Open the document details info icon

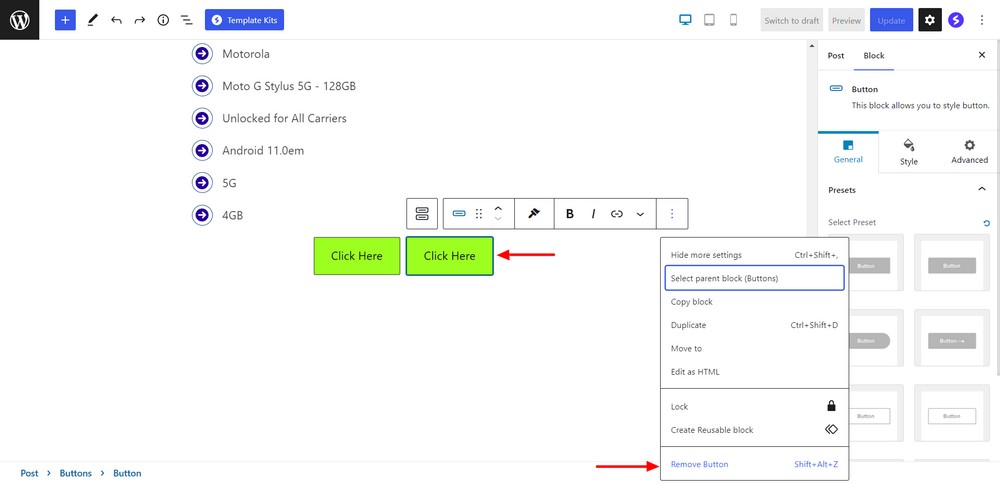162,20
